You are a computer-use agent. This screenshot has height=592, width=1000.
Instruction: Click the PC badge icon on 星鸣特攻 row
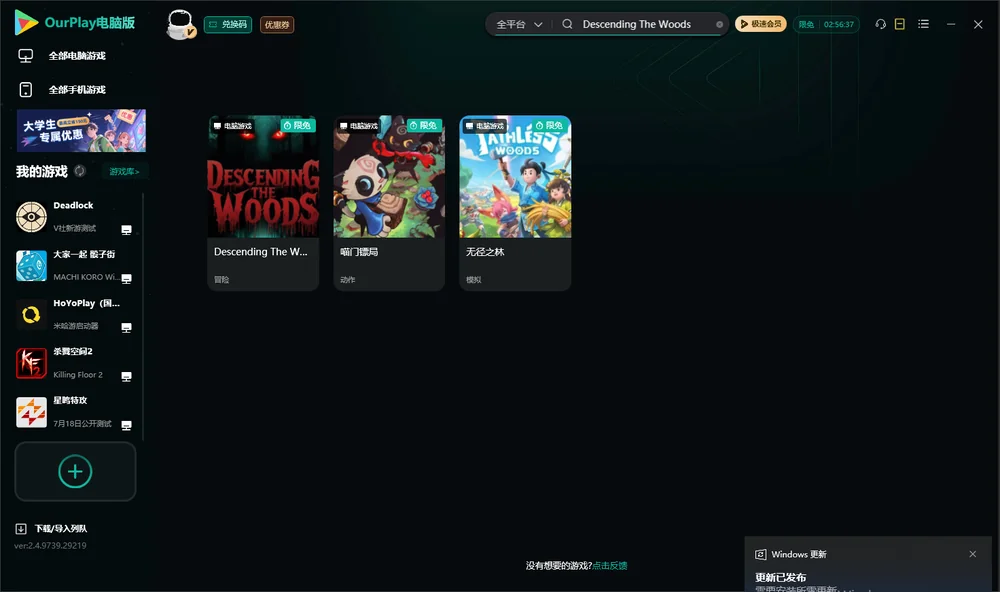point(126,425)
